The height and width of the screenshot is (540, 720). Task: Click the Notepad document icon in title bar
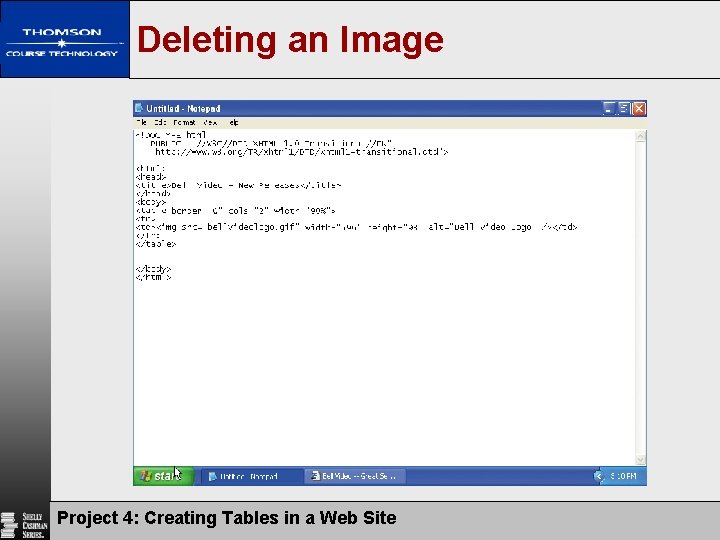139,108
